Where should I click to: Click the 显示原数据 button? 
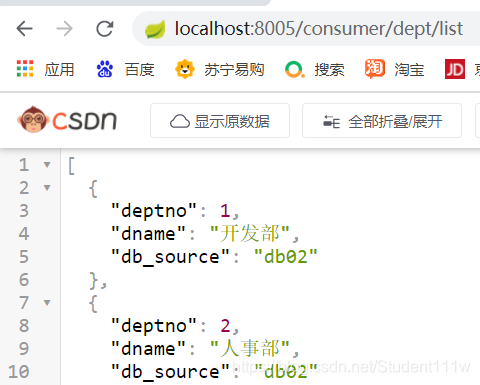(x=220, y=120)
